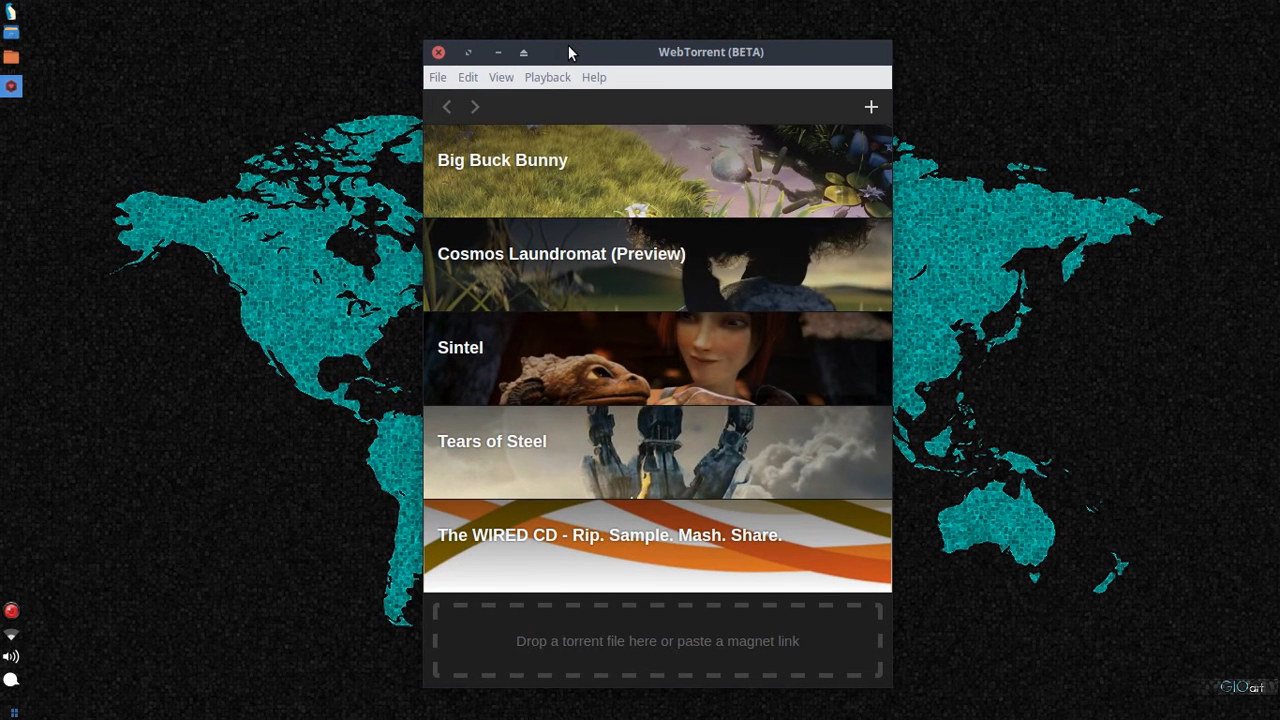The width and height of the screenshot is (1280, 720).
Task: Minimize the WebTorrent window
Action: pyautogui.click(x=498, y=52)
